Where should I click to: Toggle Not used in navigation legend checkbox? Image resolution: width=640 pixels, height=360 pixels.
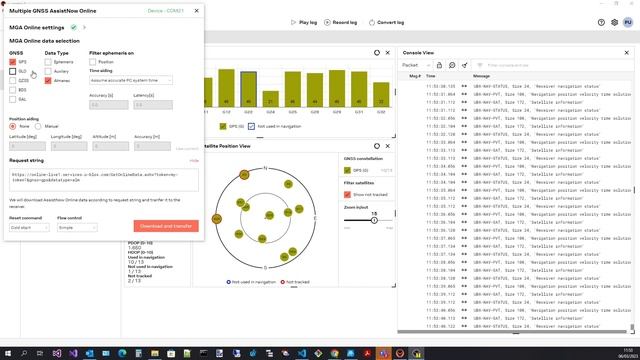[x=251, y=126]
